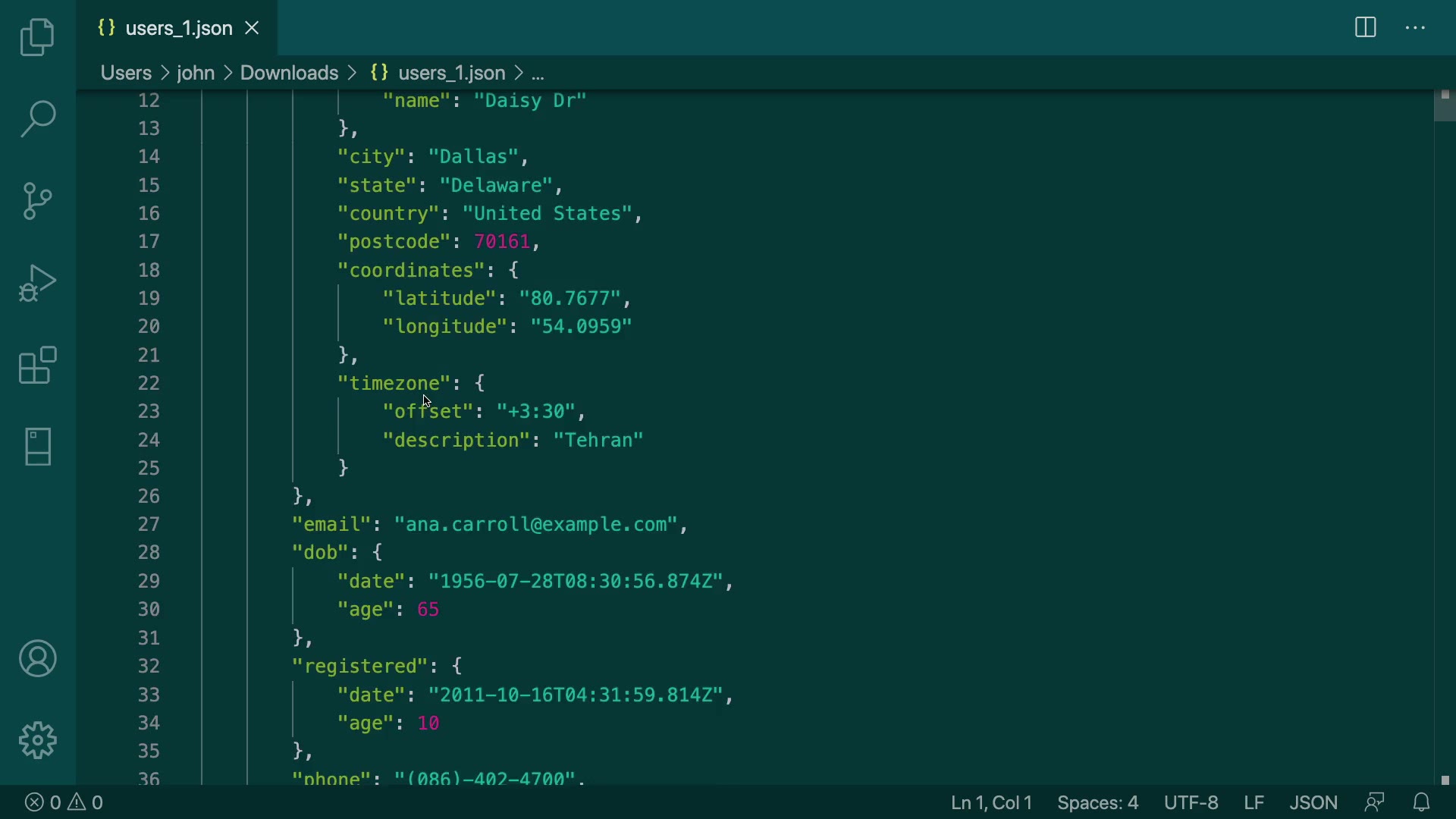This screenshot has height=819, width=1456.
Task: Open the Run and Debug view
Action: 37,283
